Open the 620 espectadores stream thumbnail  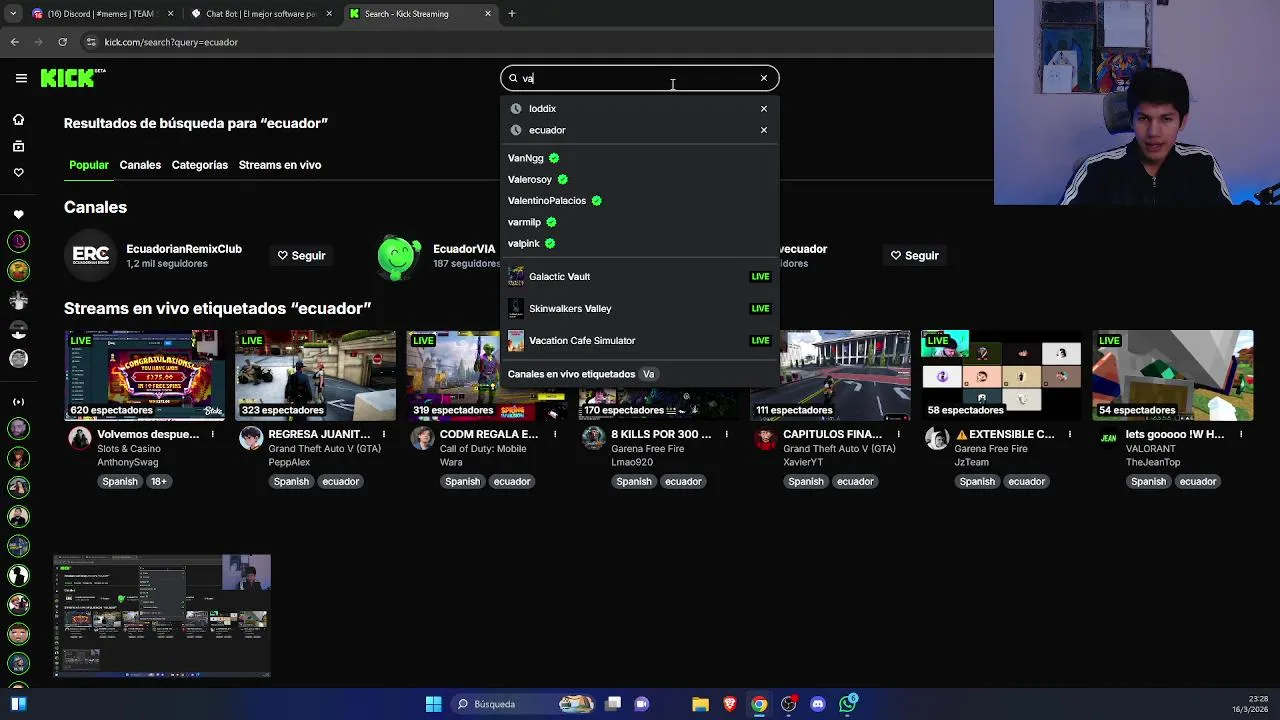pyautogui.click(x=145, y=375)
